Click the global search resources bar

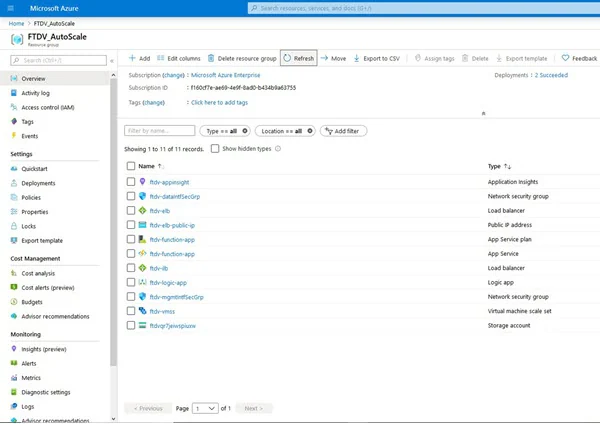pyautogui.click(x=424, y=8)
